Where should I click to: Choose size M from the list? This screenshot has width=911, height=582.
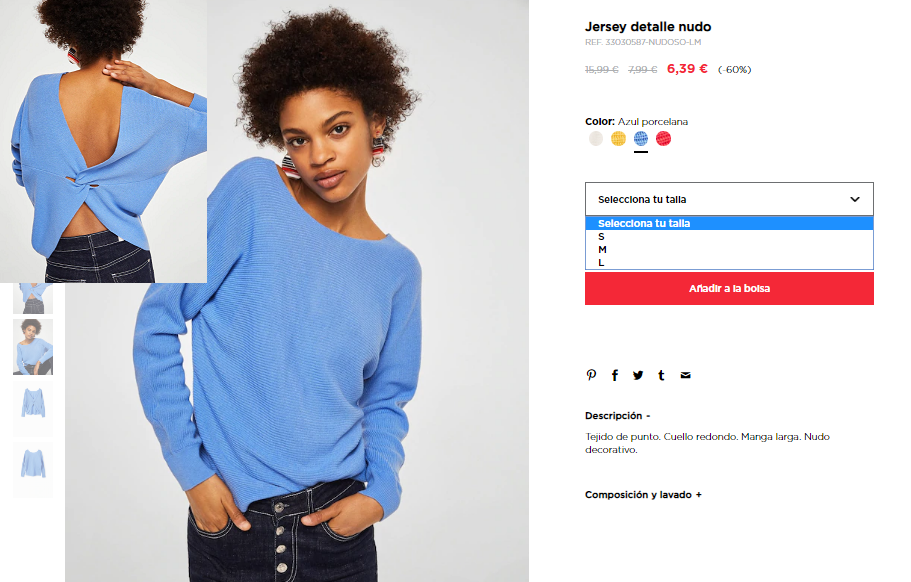(x=729, y=249)
